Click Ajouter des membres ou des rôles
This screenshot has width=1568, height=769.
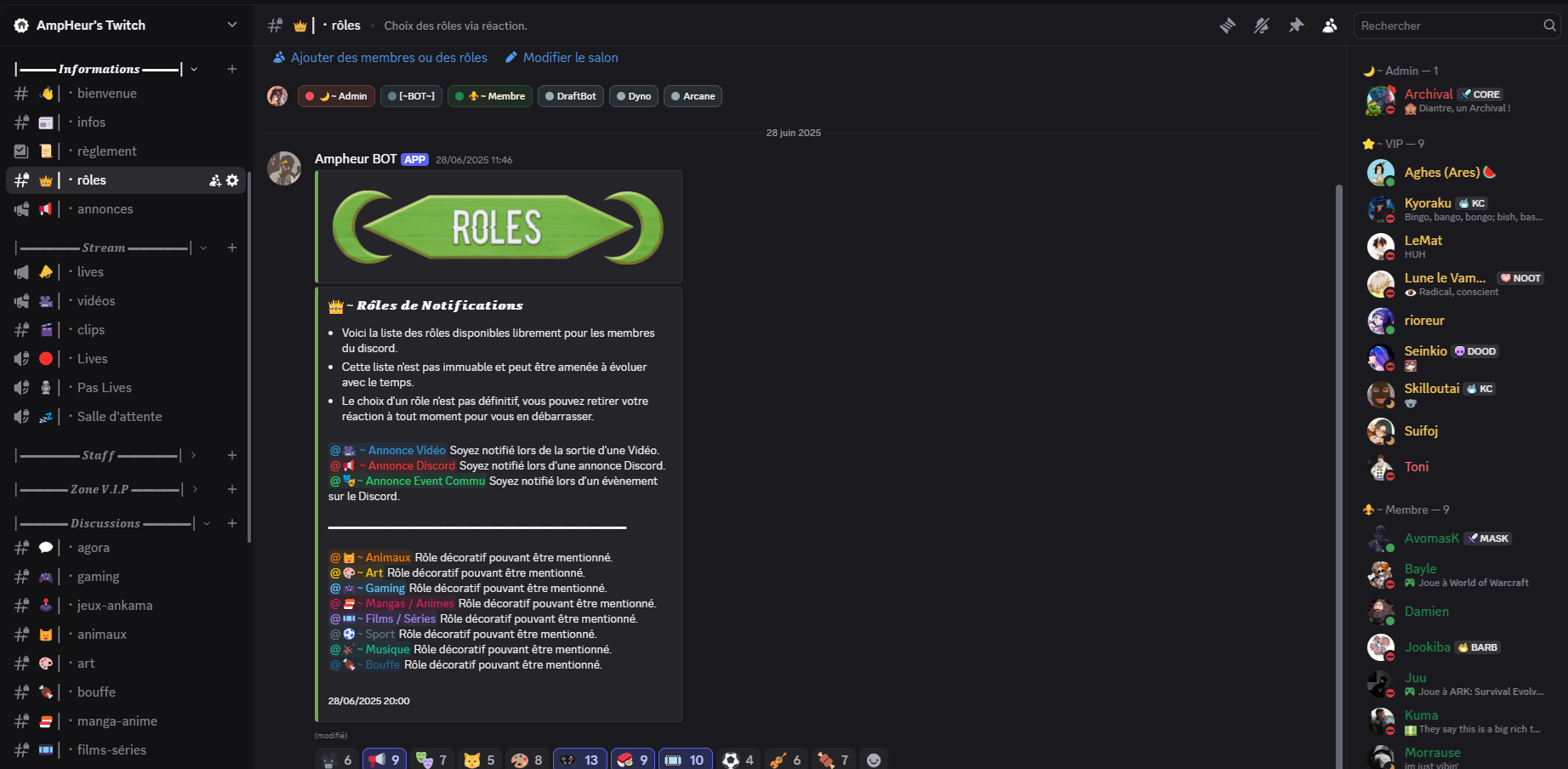tap(379, 58)
